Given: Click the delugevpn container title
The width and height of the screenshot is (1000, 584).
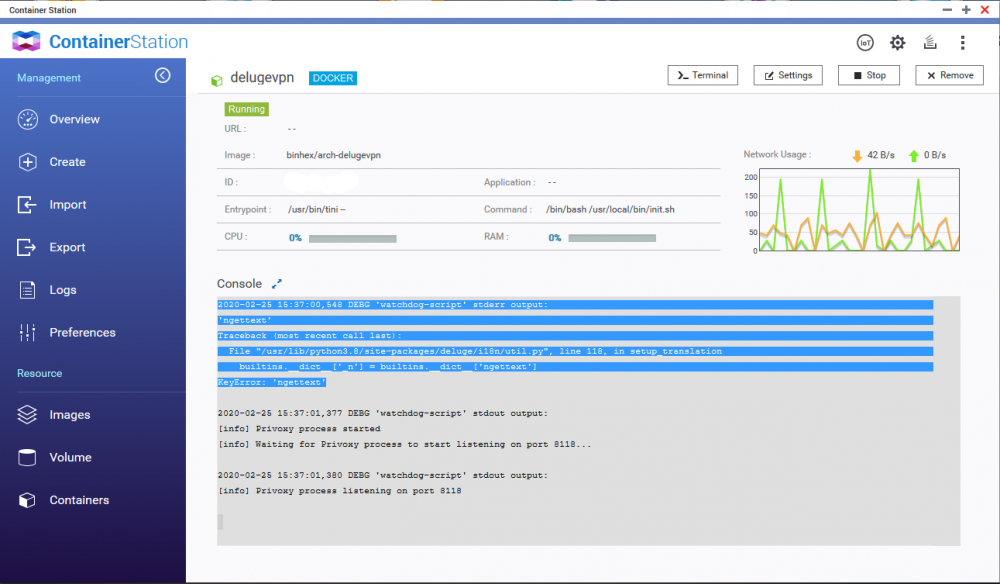Looking at the screenshot, I should pyautogui.click(x=262, y=77).
